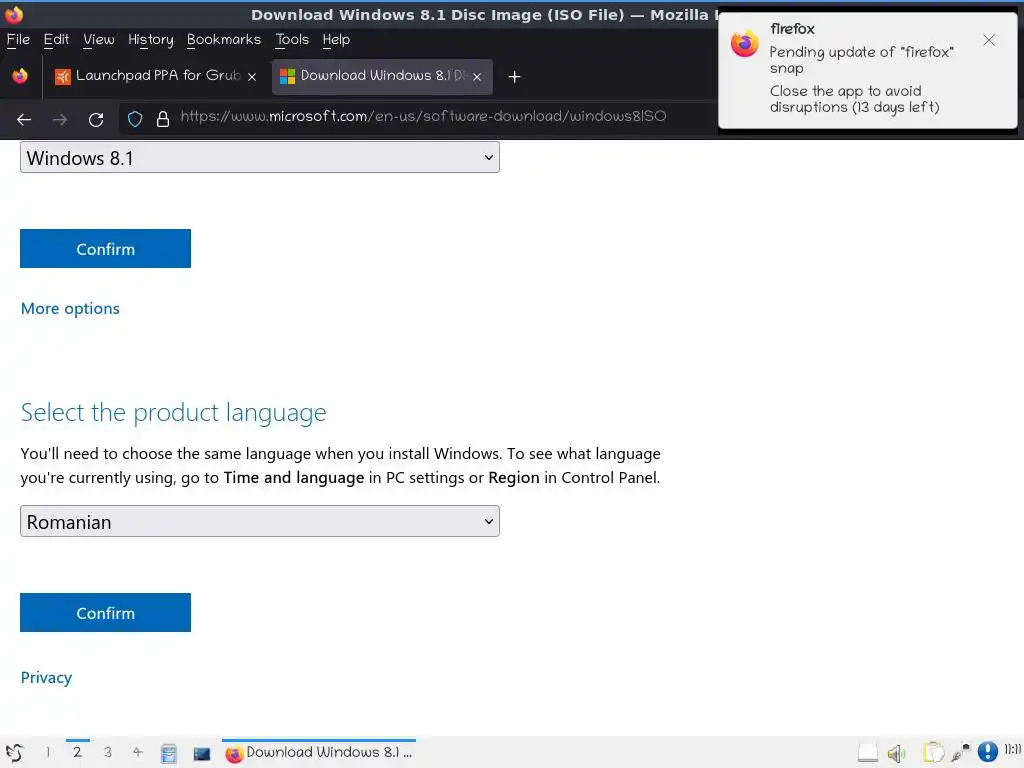The height and width of the screenshot is (768, 1024).
Task: Open the Bookmarks menu
Action: (x=224, y=40)
